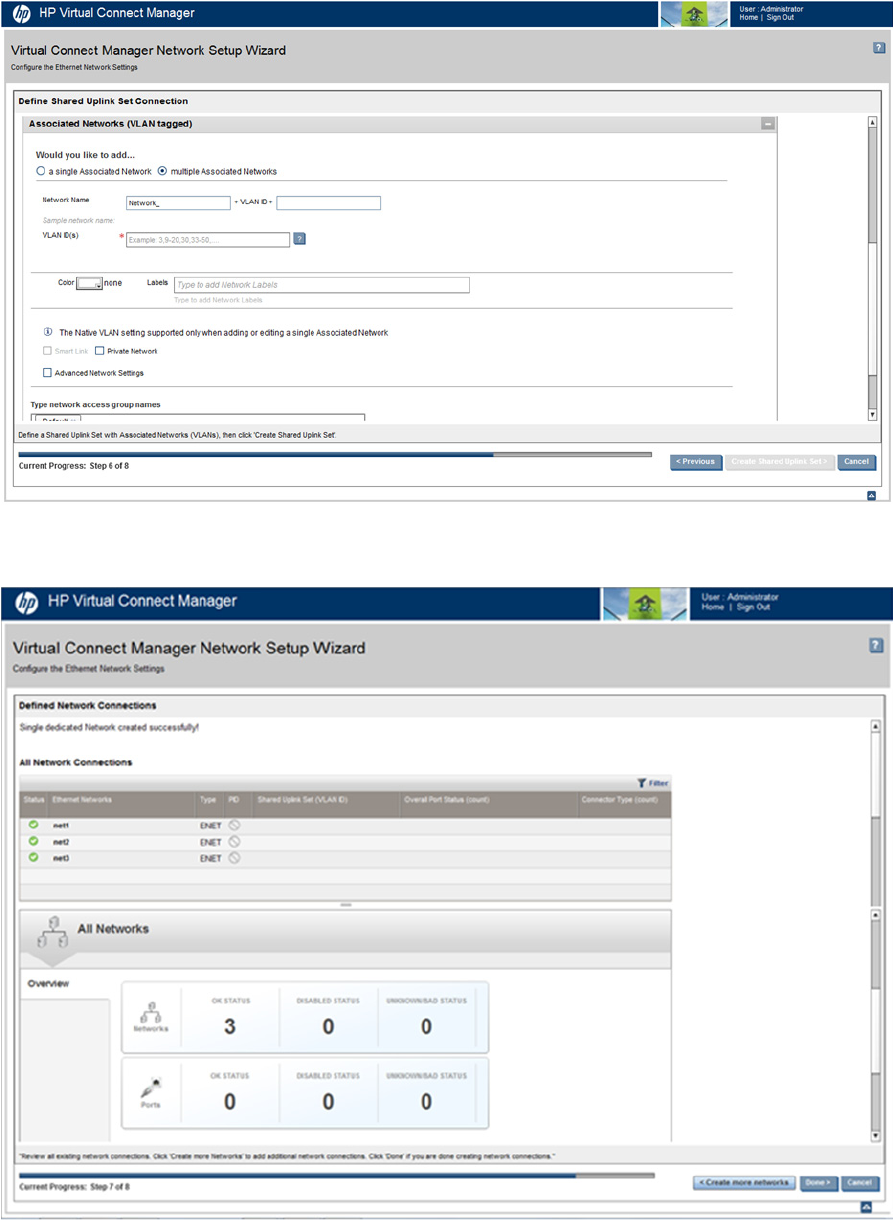This screenshot has height=1221, width=894.
Task: Toggle the Smart Link checkbox
Action: (47, 351)
